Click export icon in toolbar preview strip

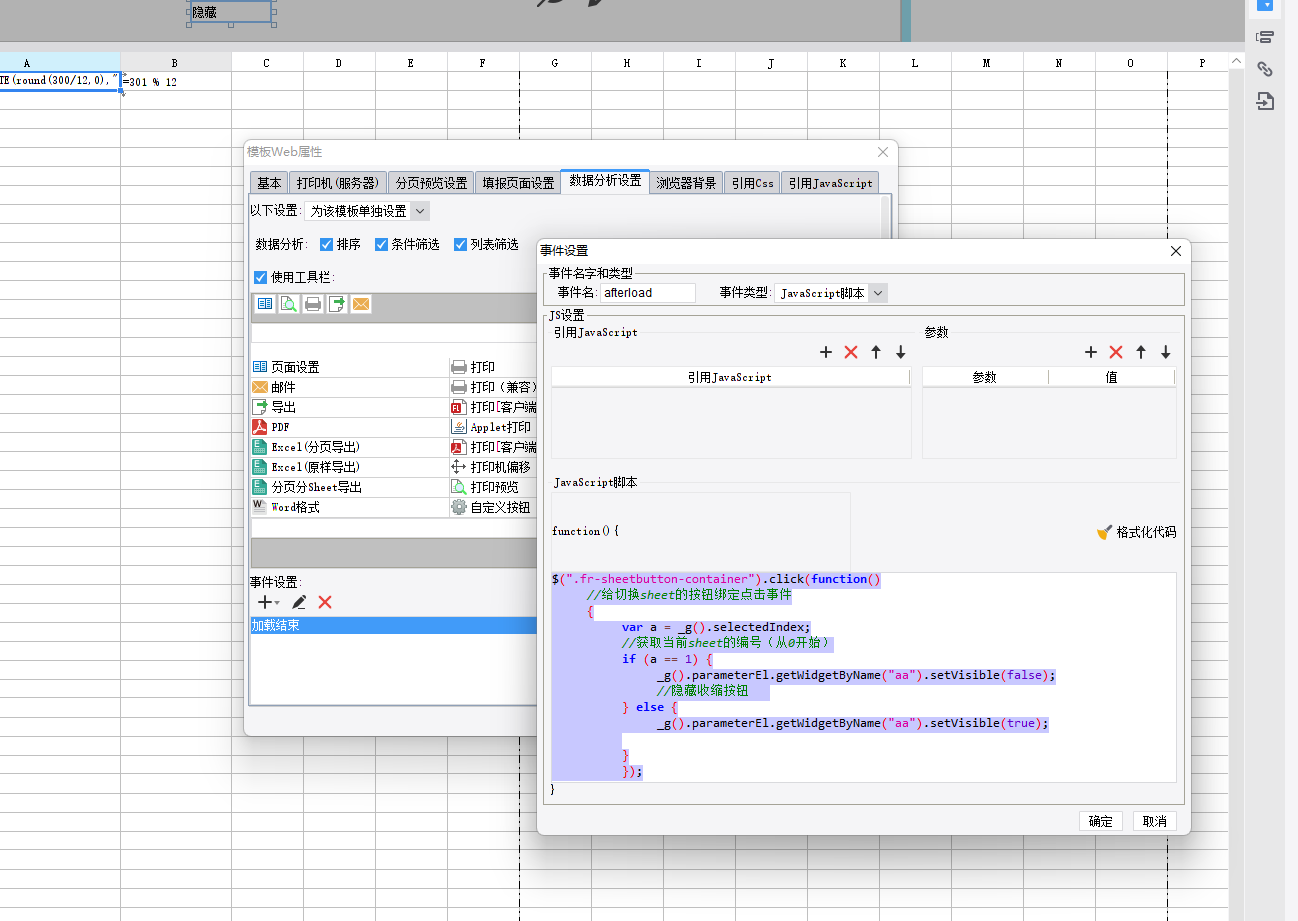pyautogui.click(x=337, y=304)
